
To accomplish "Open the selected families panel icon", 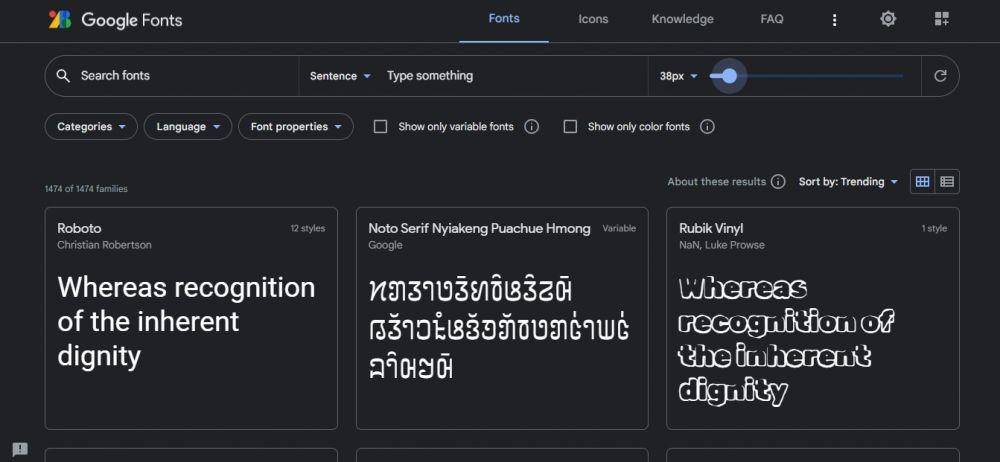I will [942, 19].
